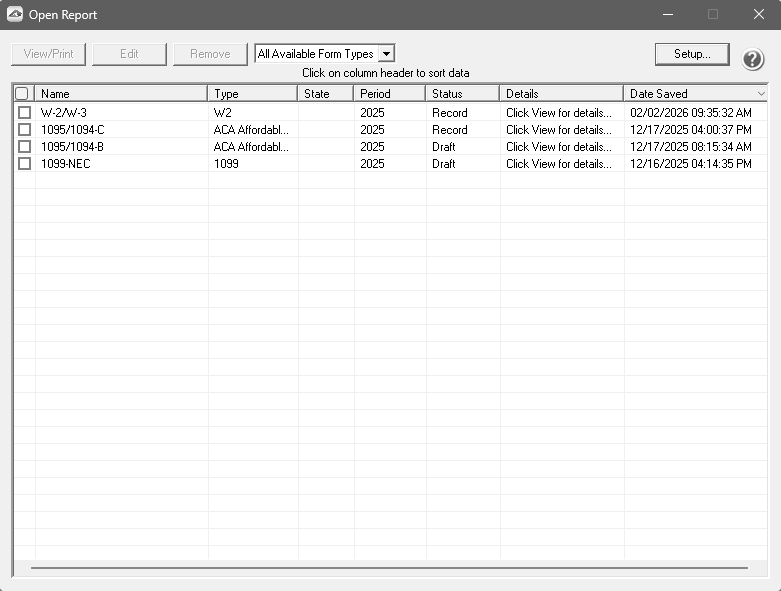Screen dimensions: 781x591
Task: Sort reports by Type column header
Action: (x=252, y=94)
